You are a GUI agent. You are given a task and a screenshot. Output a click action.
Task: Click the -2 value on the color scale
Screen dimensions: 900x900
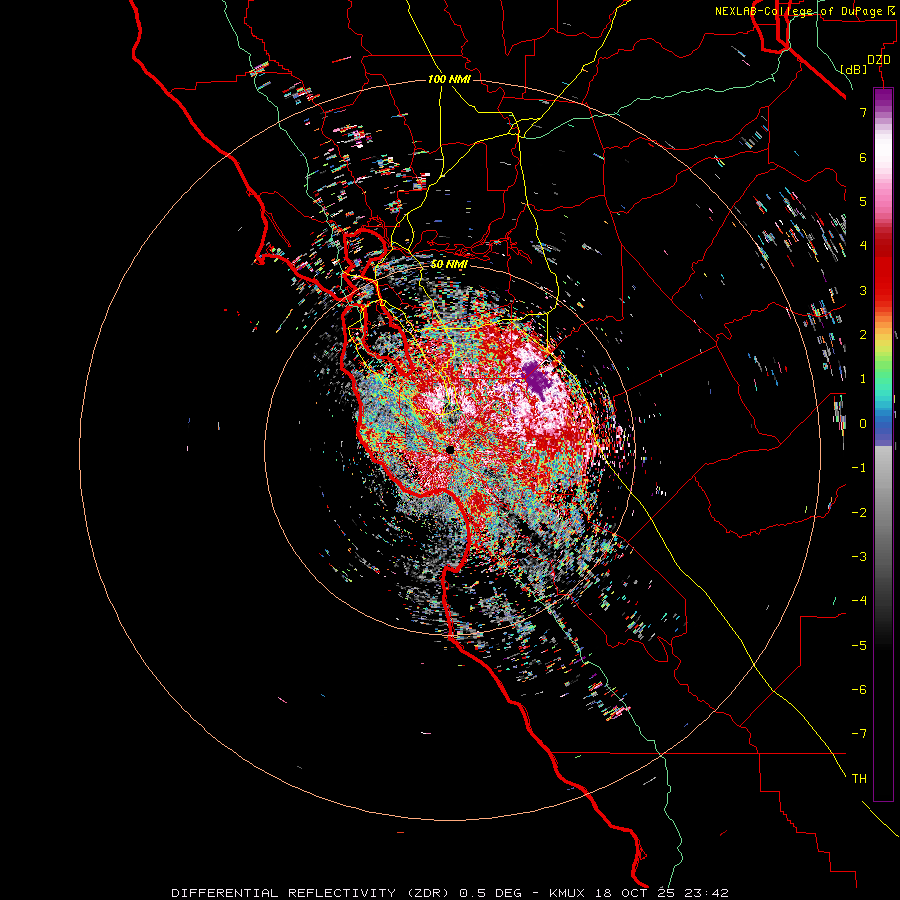coord(859,513)
